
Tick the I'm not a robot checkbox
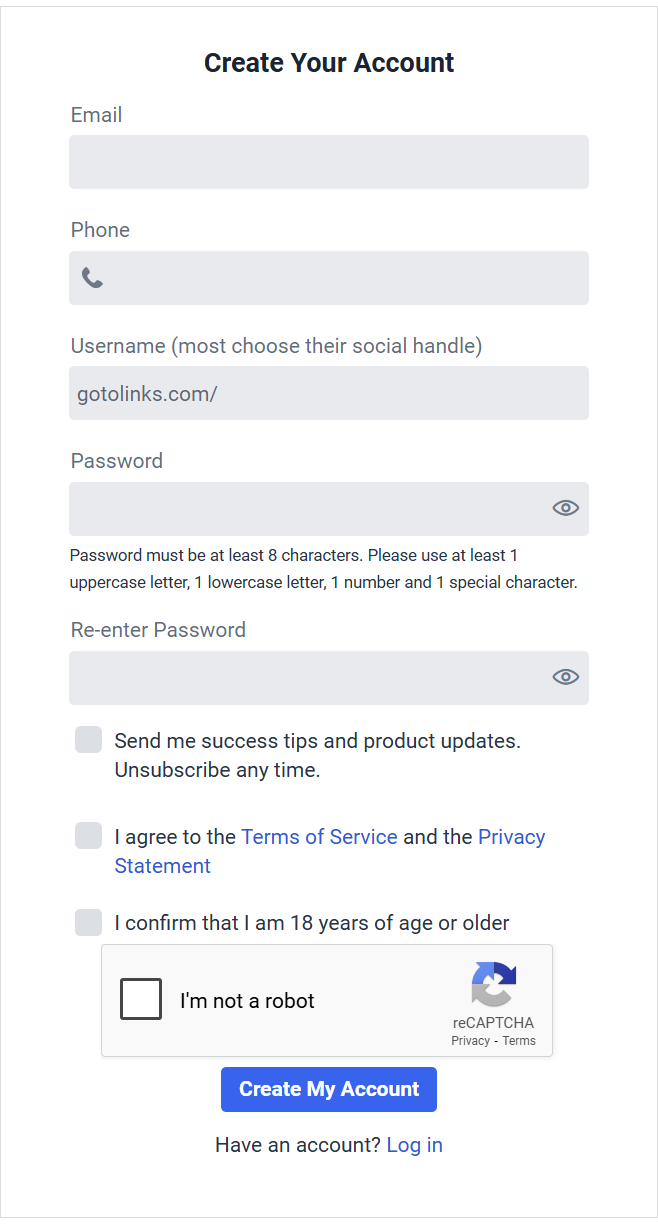point(141,998)
